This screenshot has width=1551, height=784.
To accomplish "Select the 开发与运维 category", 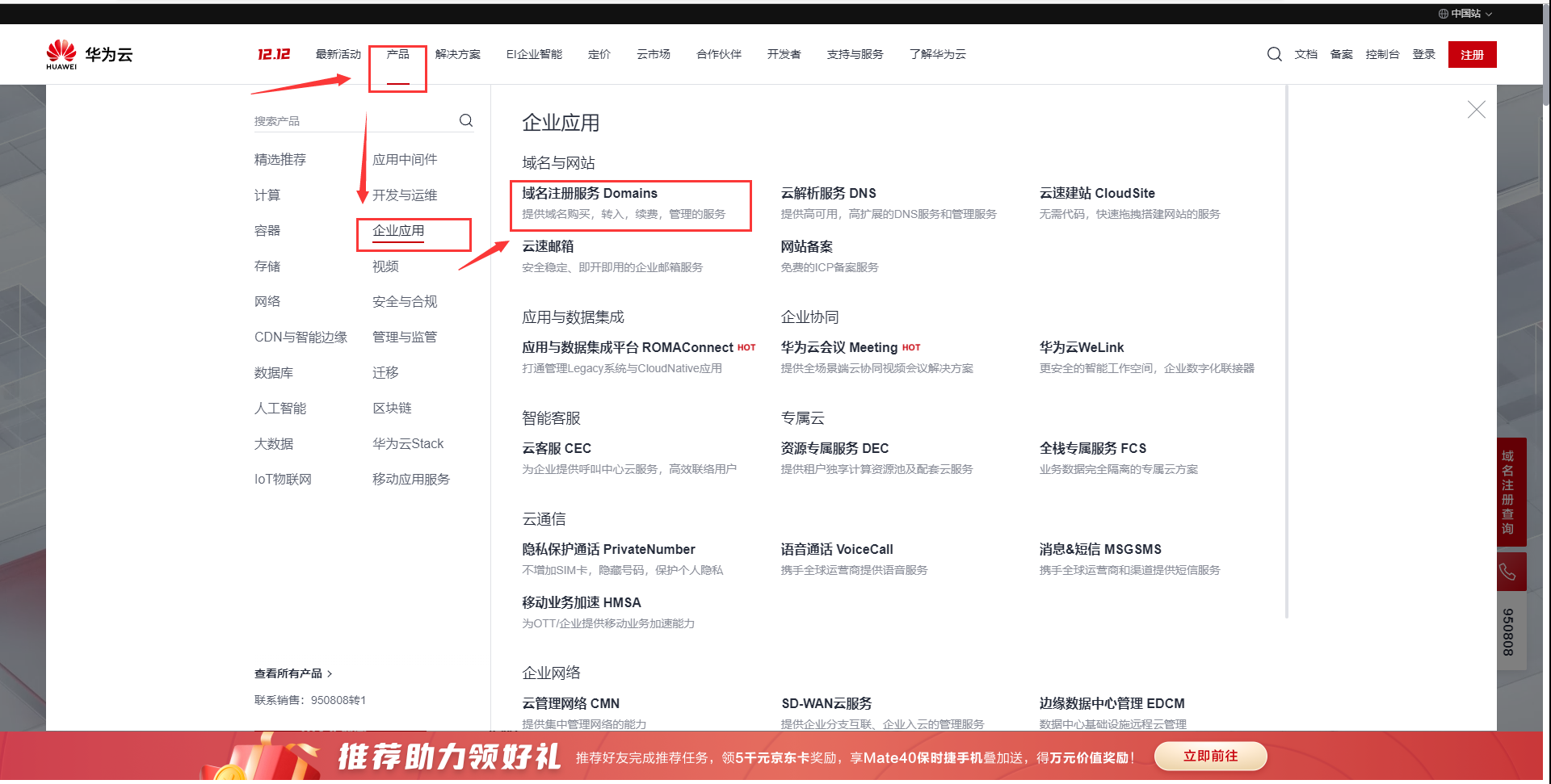I will pos(405,195).
